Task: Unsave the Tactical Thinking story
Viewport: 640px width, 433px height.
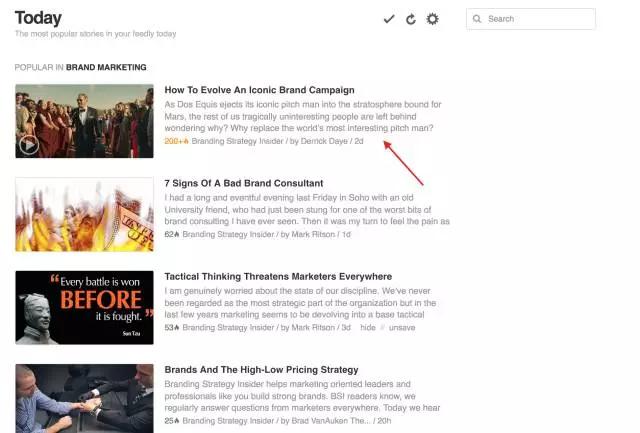Action: click(x=401, y=327)
